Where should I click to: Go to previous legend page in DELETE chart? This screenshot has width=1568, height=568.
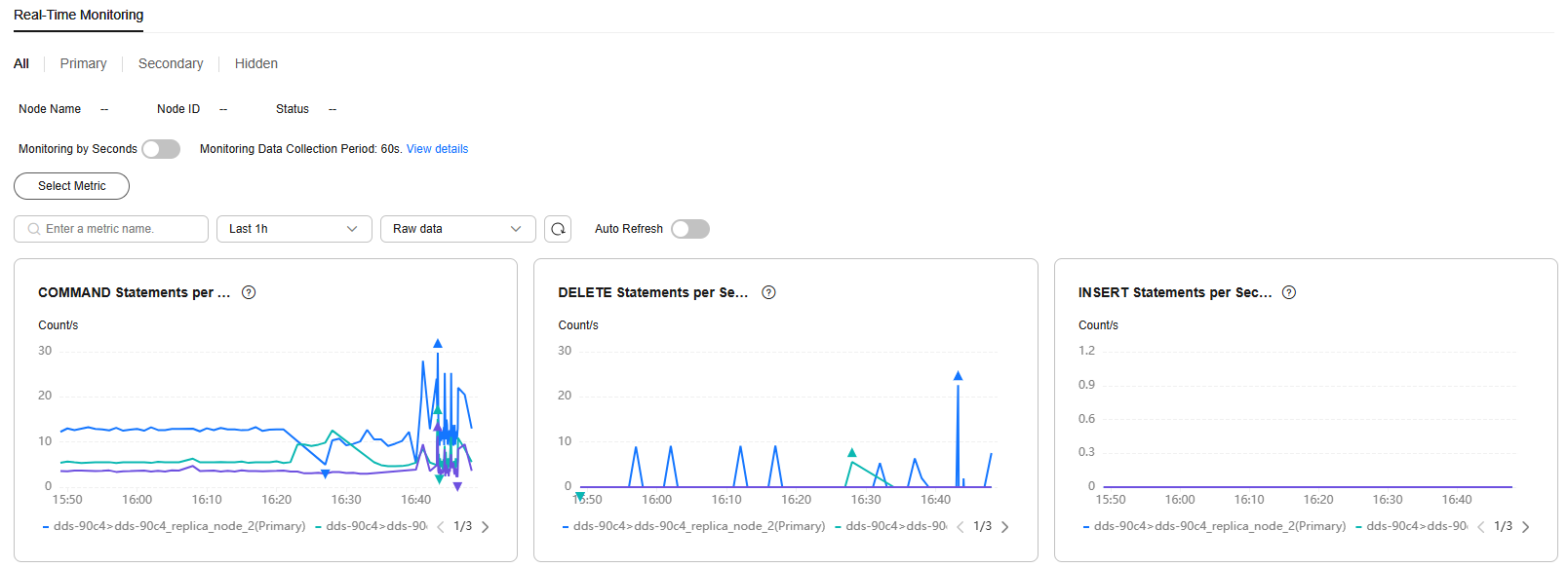(x=960, y=527)
